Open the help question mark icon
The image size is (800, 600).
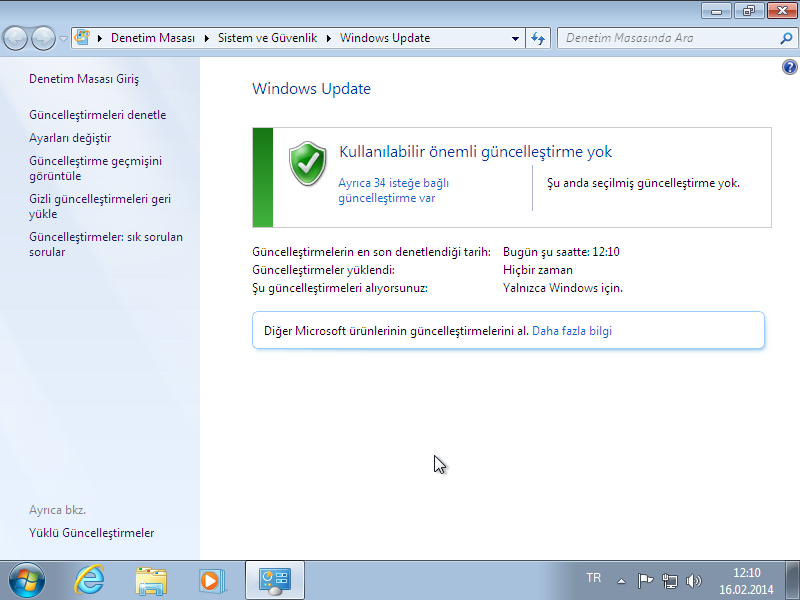(789, 67)
